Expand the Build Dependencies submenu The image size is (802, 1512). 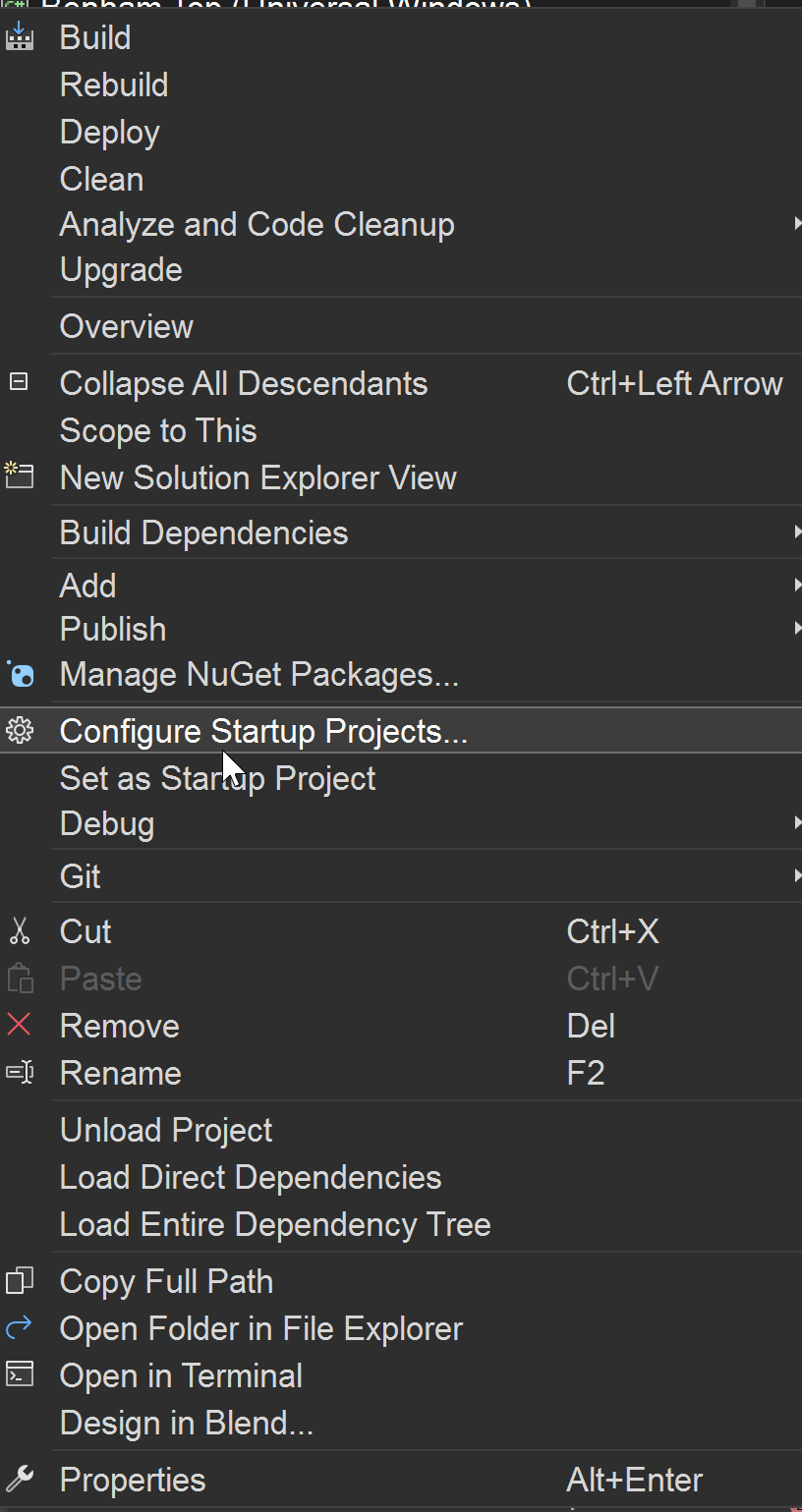tap(797, 532)
